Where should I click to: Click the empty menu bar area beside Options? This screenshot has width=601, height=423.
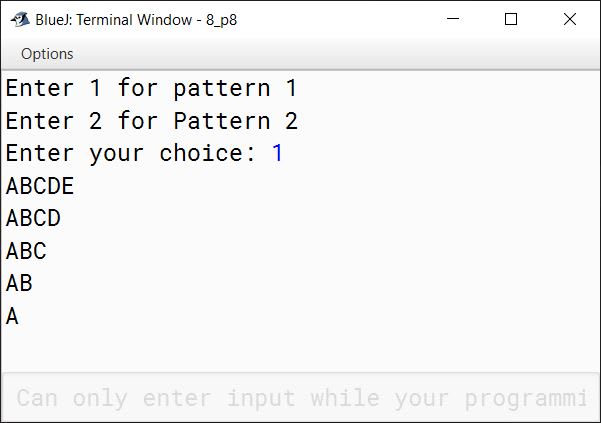337,54
